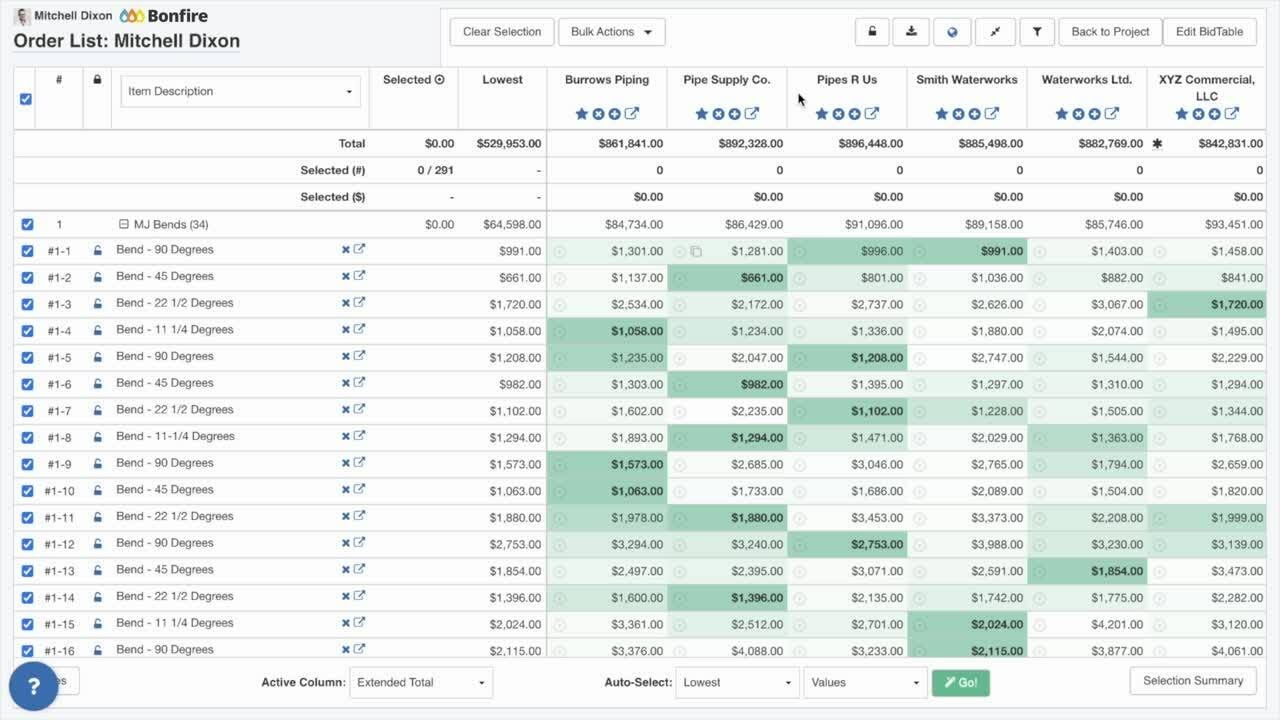Click the collapse arrows icon button

click(995, 32)
